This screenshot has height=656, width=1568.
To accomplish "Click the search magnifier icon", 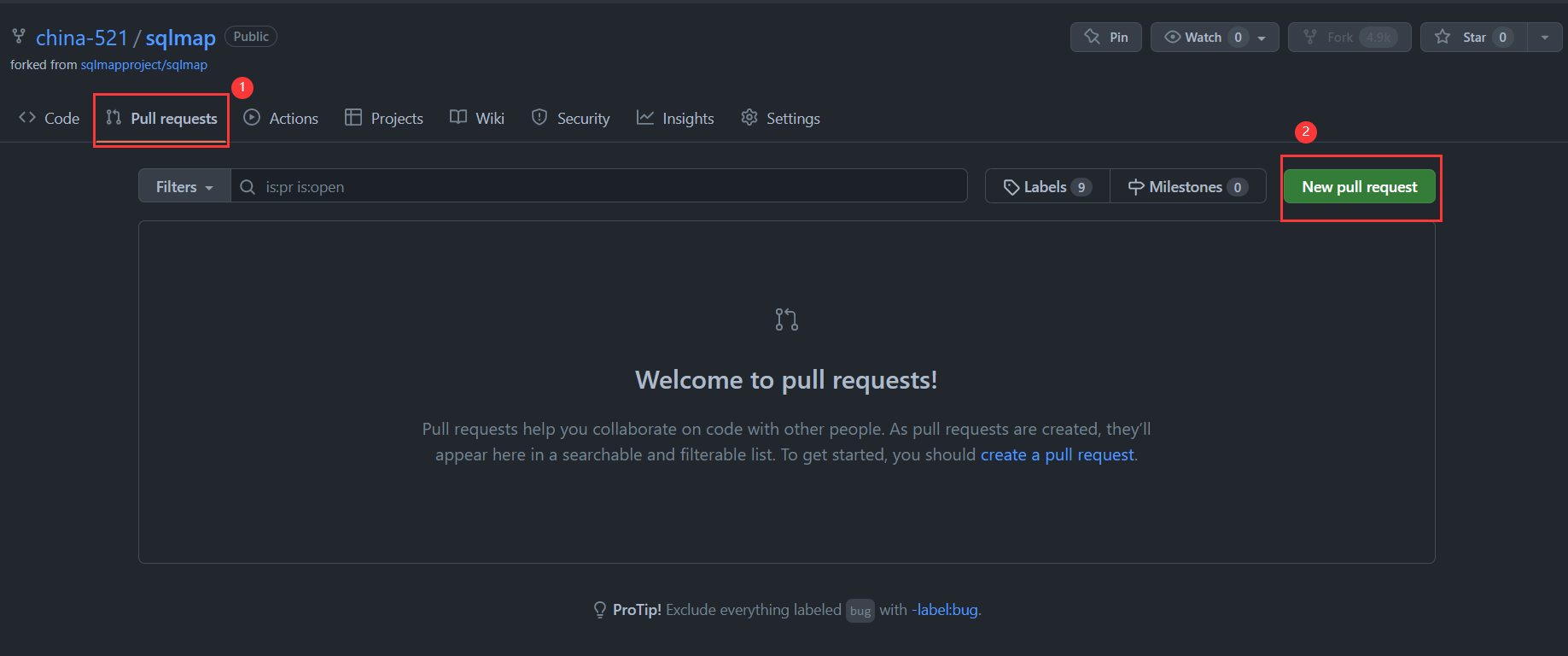I will [248, 186].
